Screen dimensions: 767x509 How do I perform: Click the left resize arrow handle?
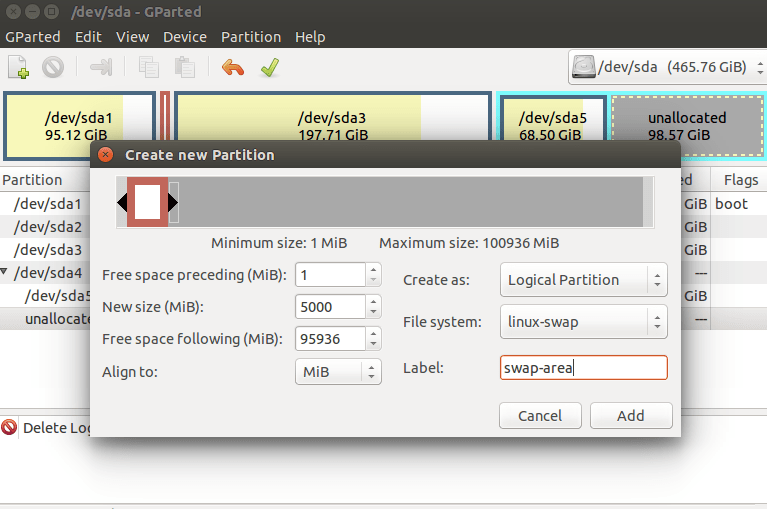pyautogui.click(x=122, y=202)
